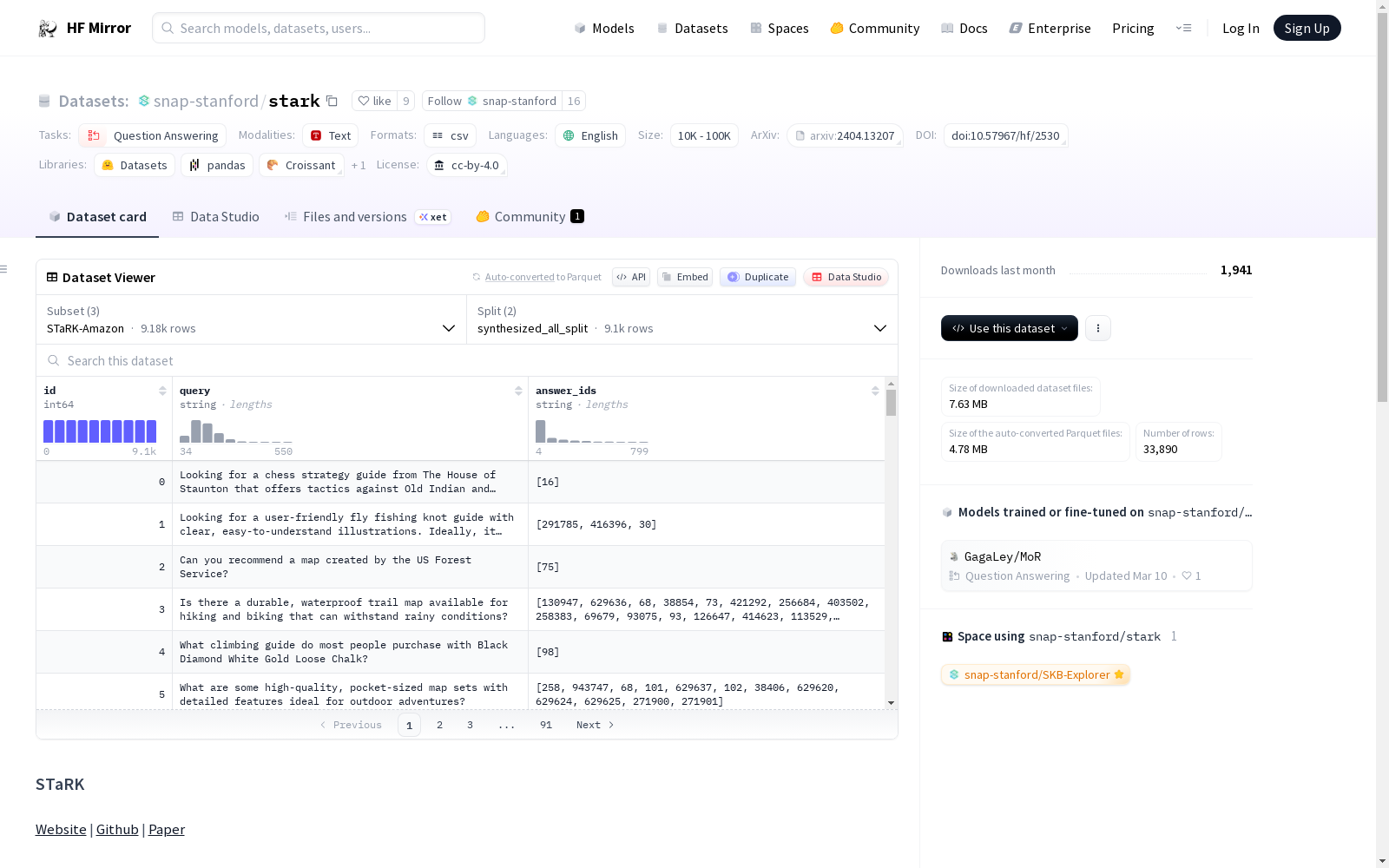
Task: Click the answer_ids lengths histogram
Action: tap(592, 431)
